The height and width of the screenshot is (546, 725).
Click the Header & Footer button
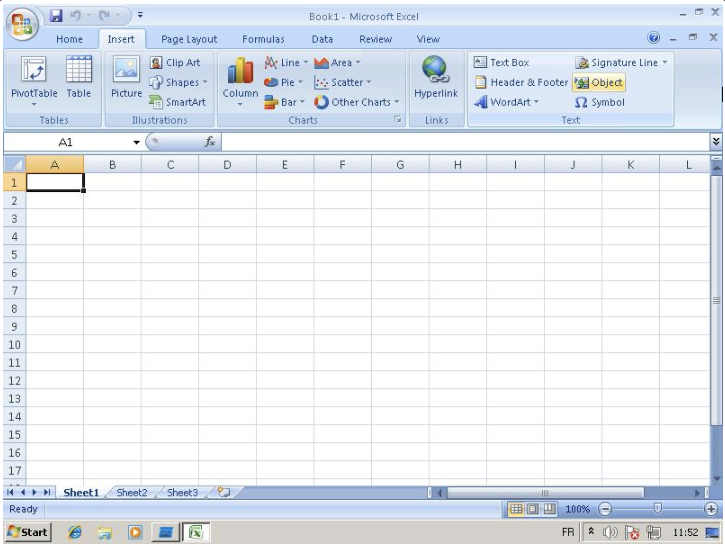(x=521, y=82)
